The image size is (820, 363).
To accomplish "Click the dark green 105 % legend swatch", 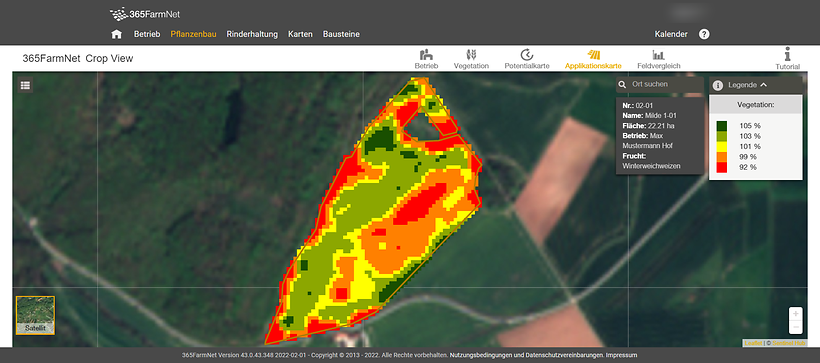I will coord(722,126).
